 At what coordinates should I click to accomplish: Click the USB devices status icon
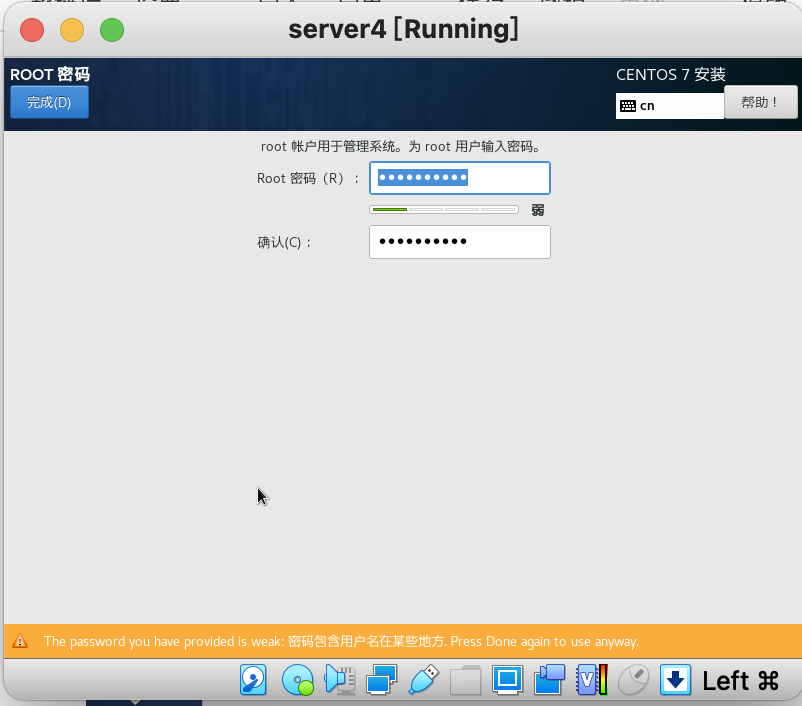tap(424, 680)
